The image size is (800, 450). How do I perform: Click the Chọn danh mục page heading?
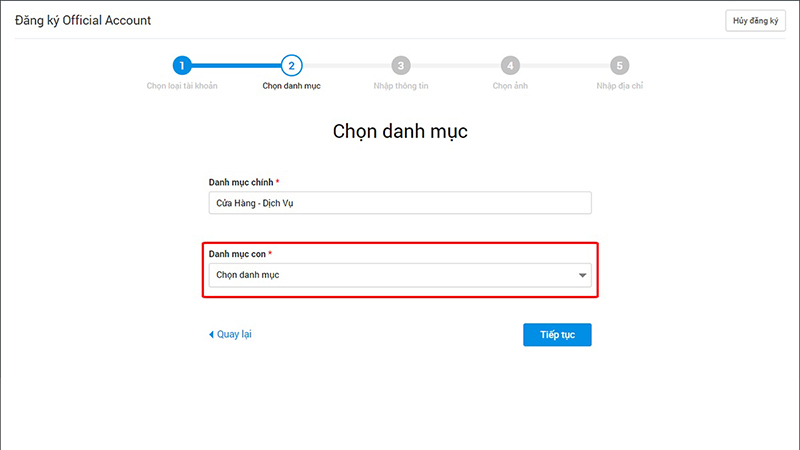point(400,132)
